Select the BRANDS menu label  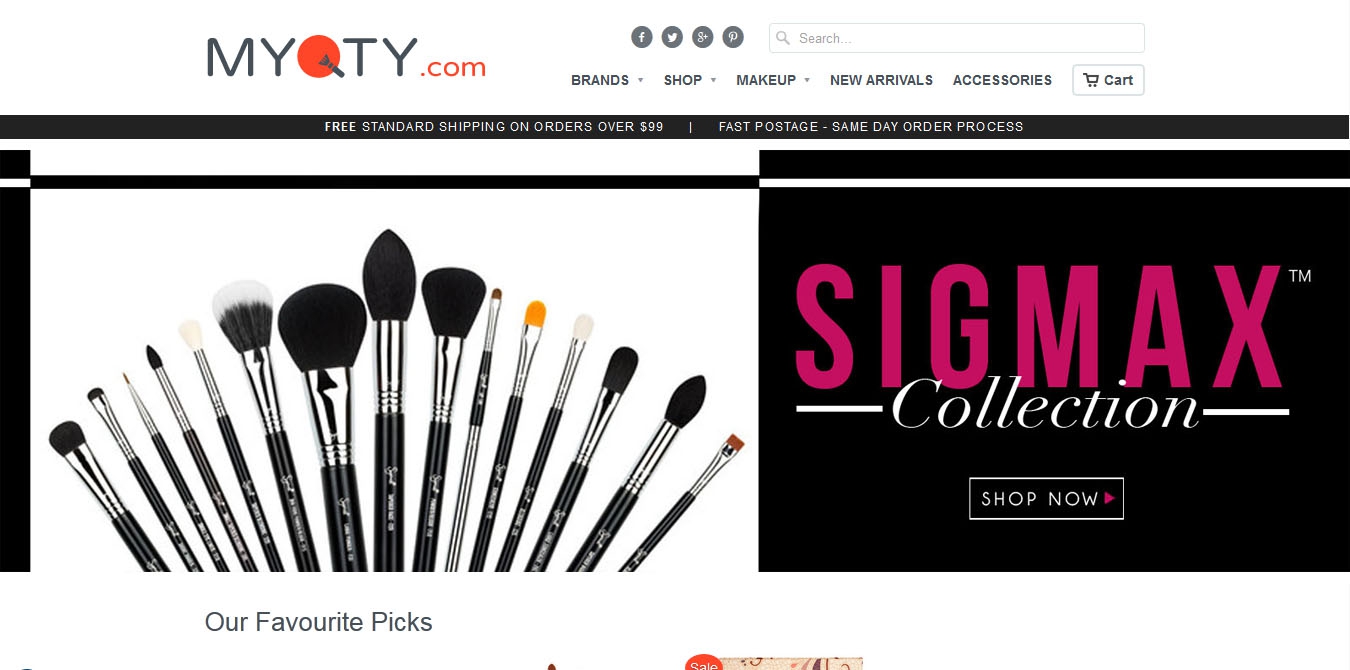(x=600, y=80)
